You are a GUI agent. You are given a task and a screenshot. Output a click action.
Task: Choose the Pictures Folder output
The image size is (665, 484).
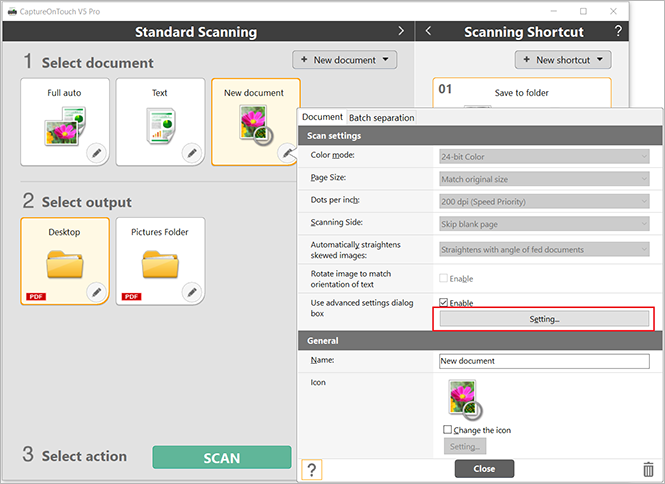160,261
